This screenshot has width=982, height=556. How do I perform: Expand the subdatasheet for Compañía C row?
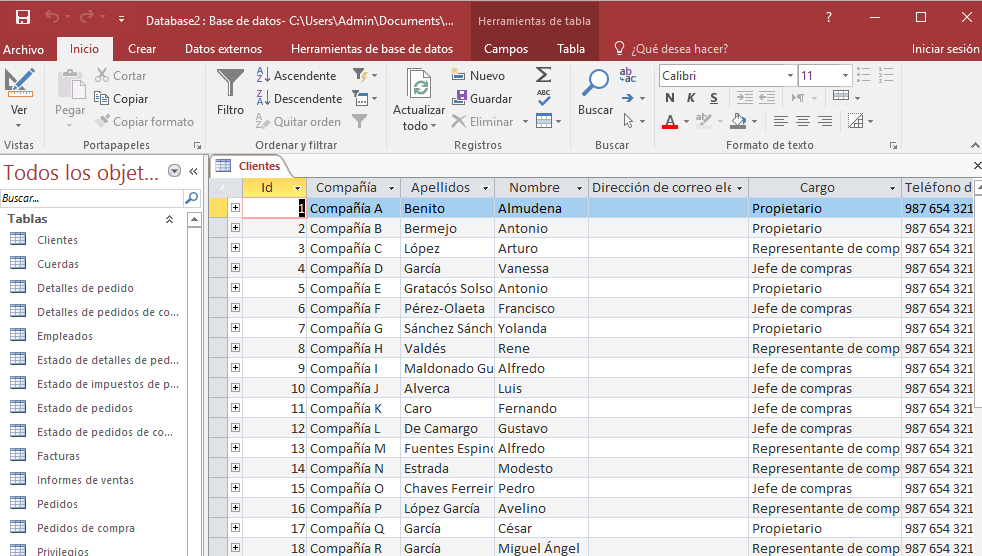[235, 248]
